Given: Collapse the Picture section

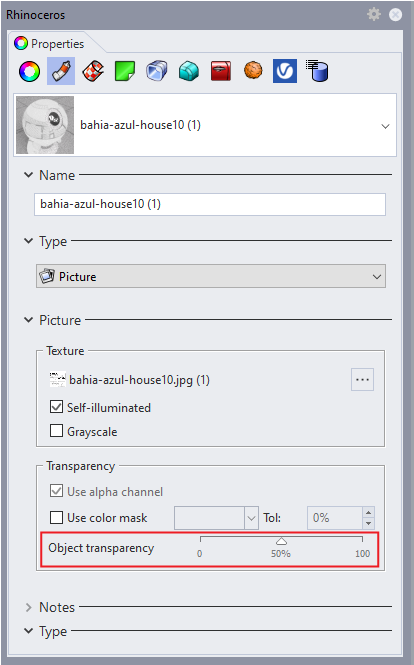Looking at the screenshot, I should (x=28, y=320).
